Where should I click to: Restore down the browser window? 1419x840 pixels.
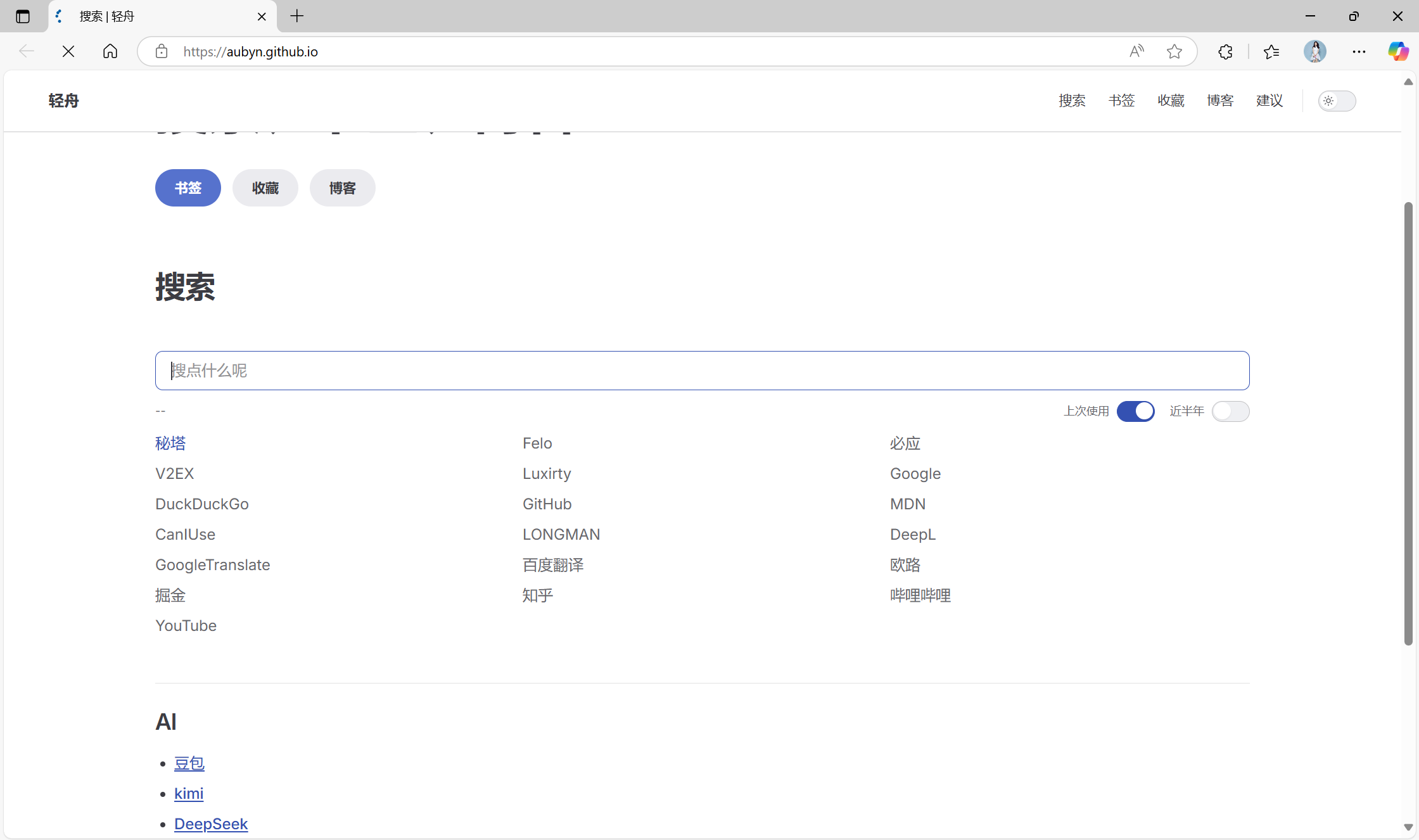pyautogui.click(x=1354, y=16)
